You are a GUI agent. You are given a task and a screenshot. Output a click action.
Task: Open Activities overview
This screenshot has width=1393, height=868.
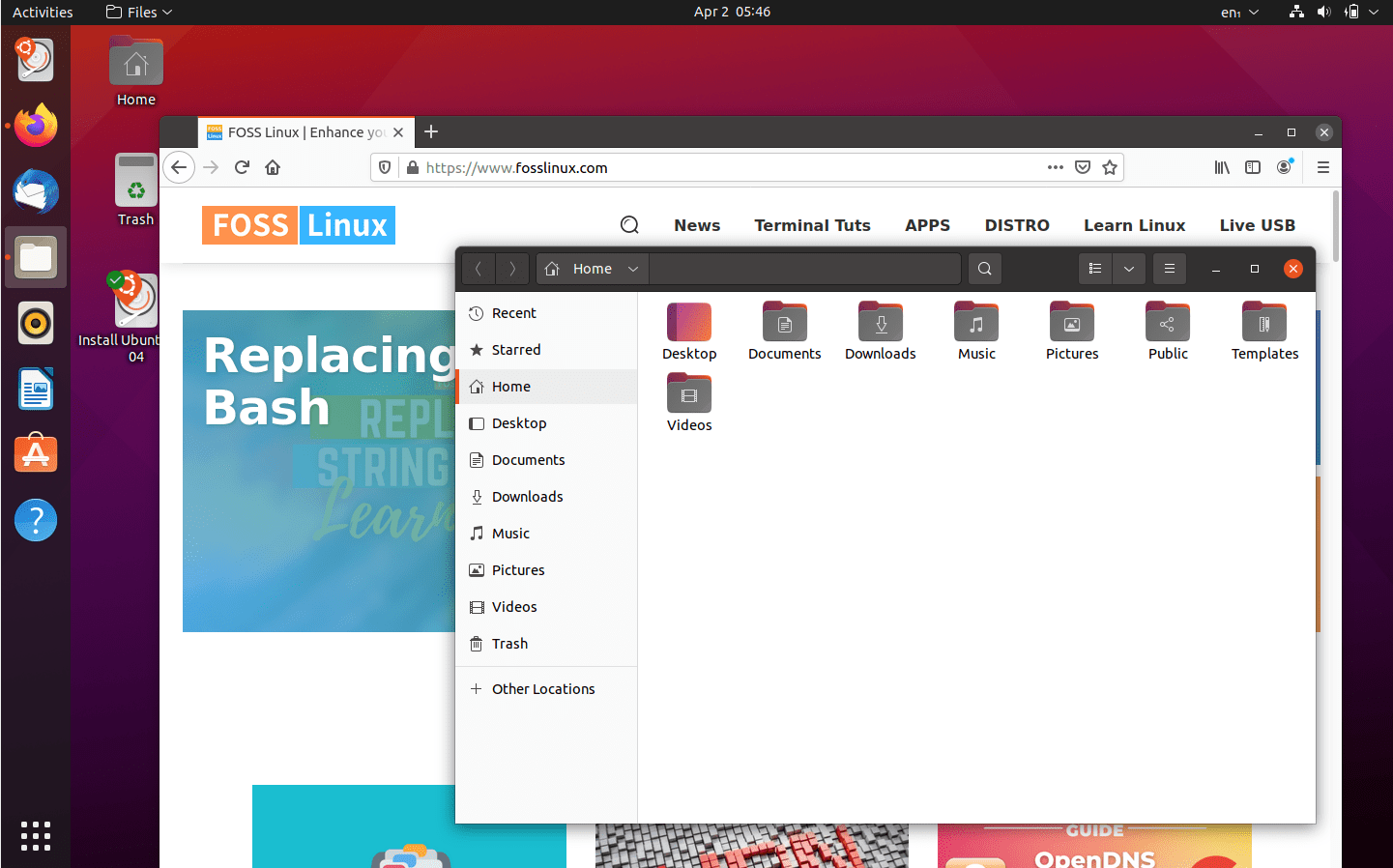[x=43, y=13]
